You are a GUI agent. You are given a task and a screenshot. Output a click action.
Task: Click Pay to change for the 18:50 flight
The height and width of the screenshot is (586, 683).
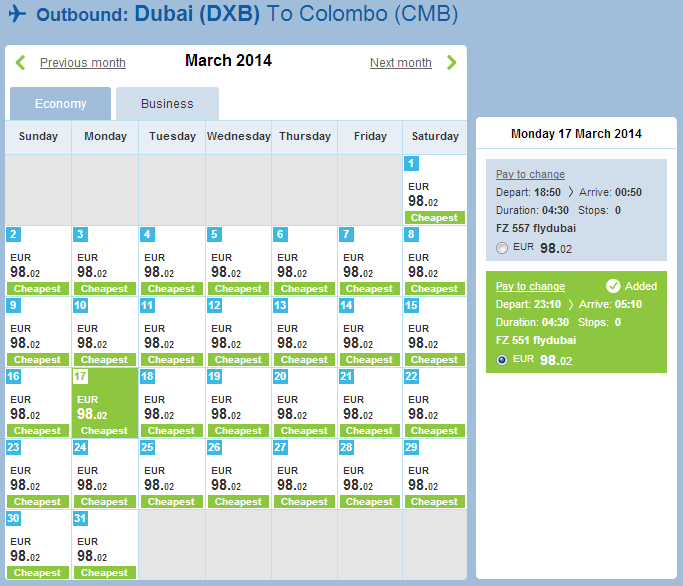pyautogui.click(x=530, y=174)
